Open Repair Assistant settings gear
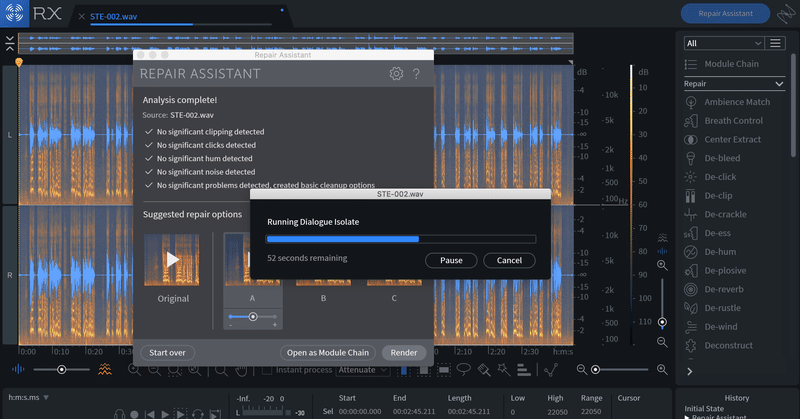This screenshot has width=800, height=419. 396,73
